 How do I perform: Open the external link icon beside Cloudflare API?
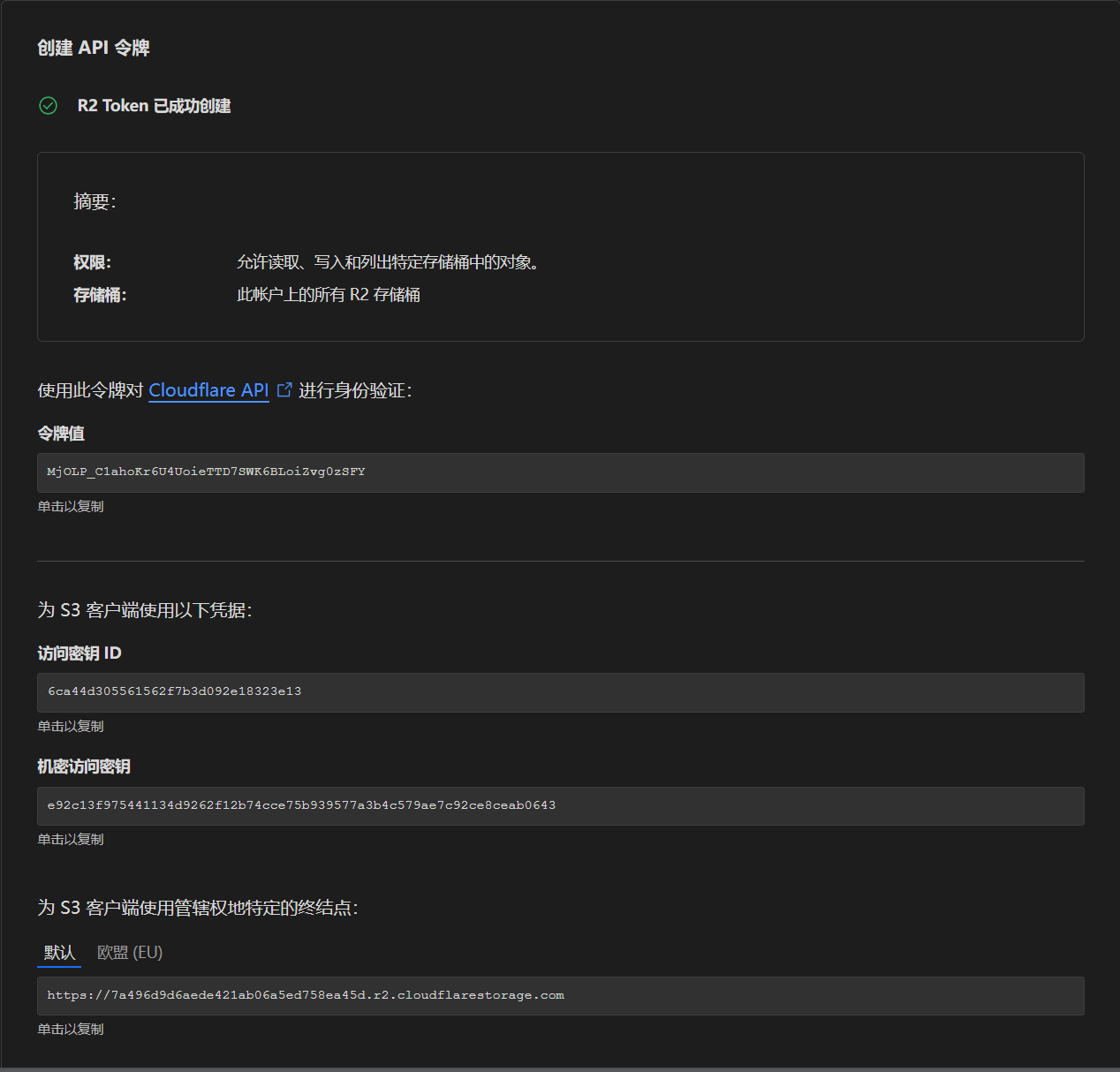tap(284, 389)
